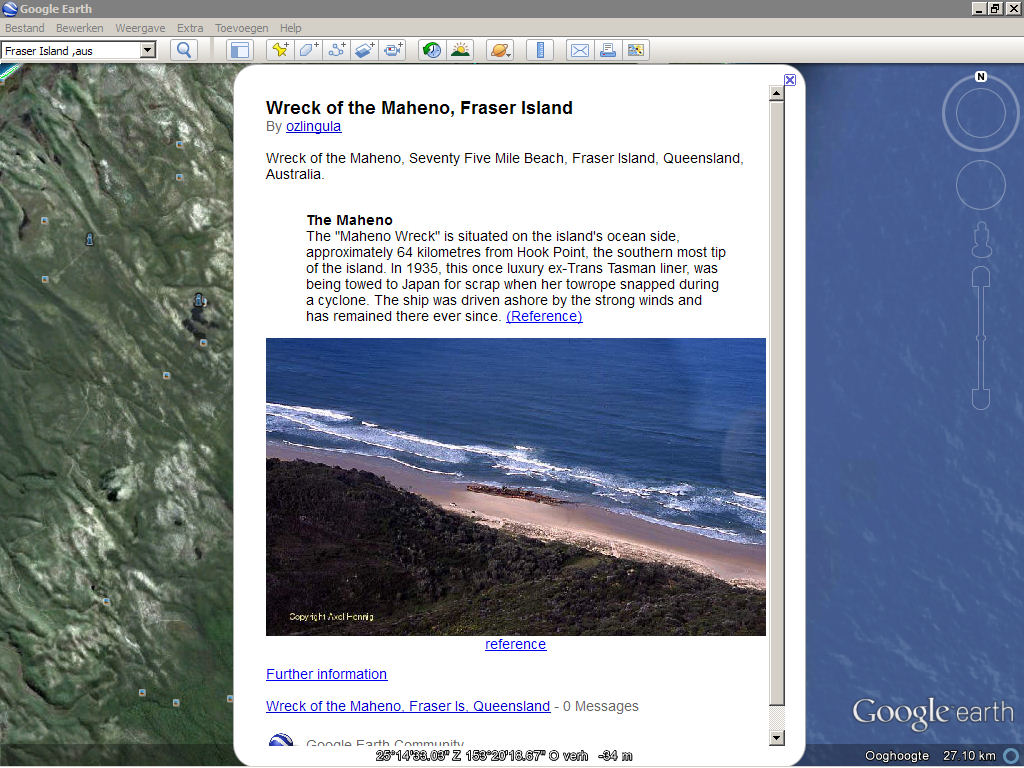Expand the search history dropdown arrow

148,50
